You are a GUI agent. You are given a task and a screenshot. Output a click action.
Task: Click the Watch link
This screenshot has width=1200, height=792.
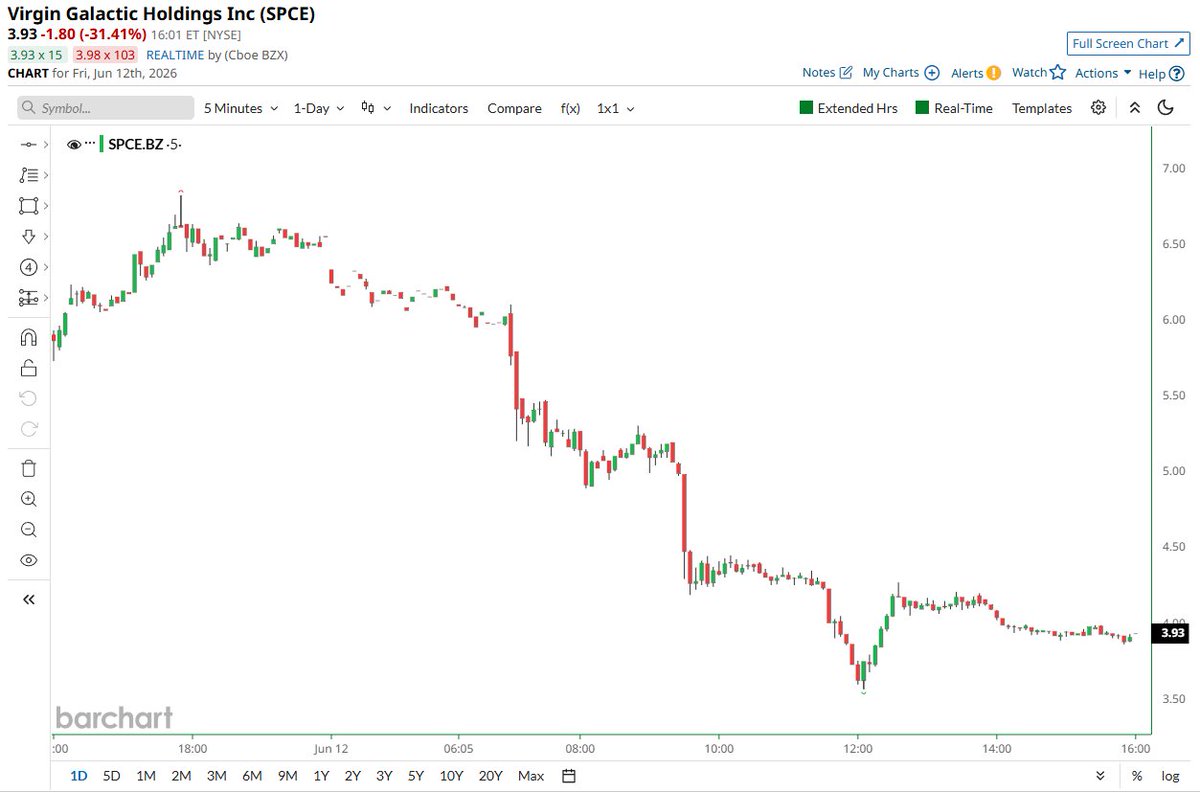click(x=1029, y=72)
